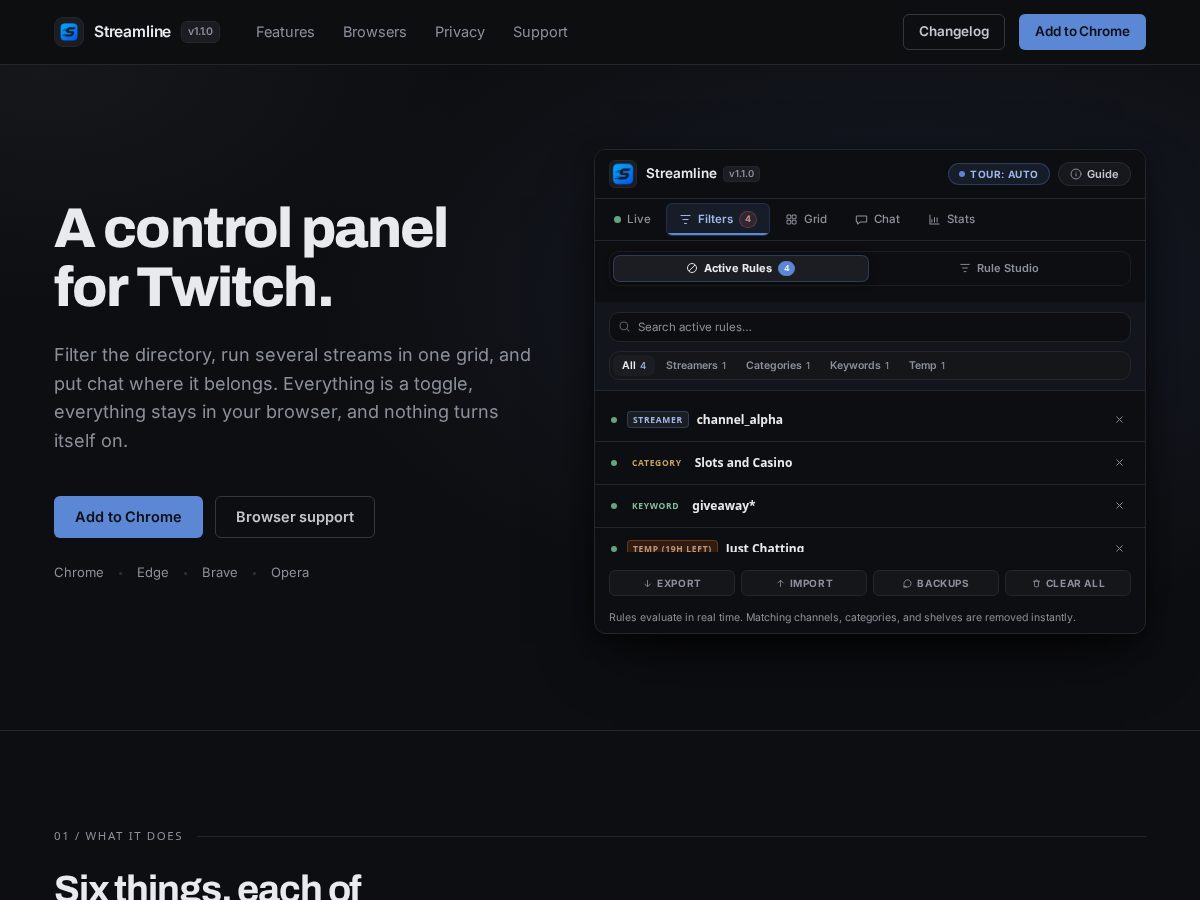Toggle the giveaway* rule status dot
Image resolution: width=1200 pixels, height=900 pixels.
click(614, 506)
